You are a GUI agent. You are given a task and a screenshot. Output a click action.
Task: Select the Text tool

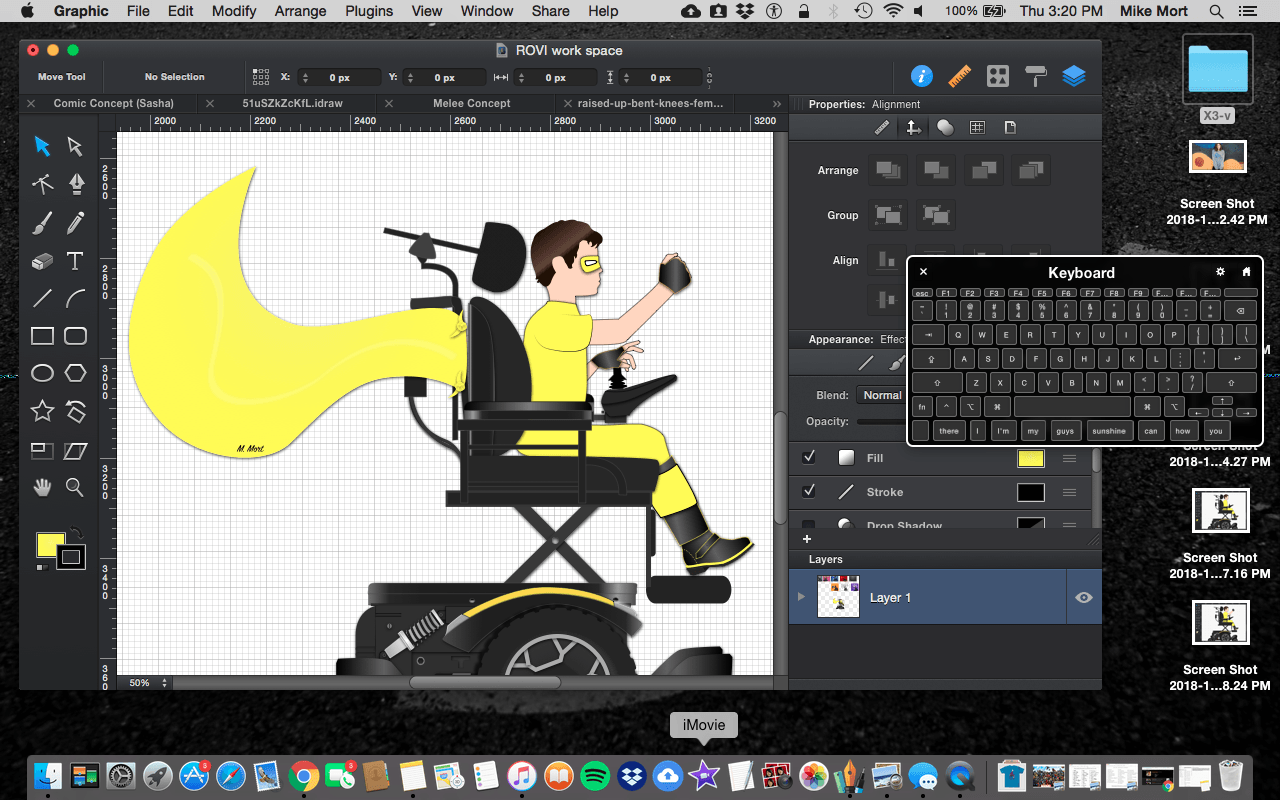[x=75, y=261]
